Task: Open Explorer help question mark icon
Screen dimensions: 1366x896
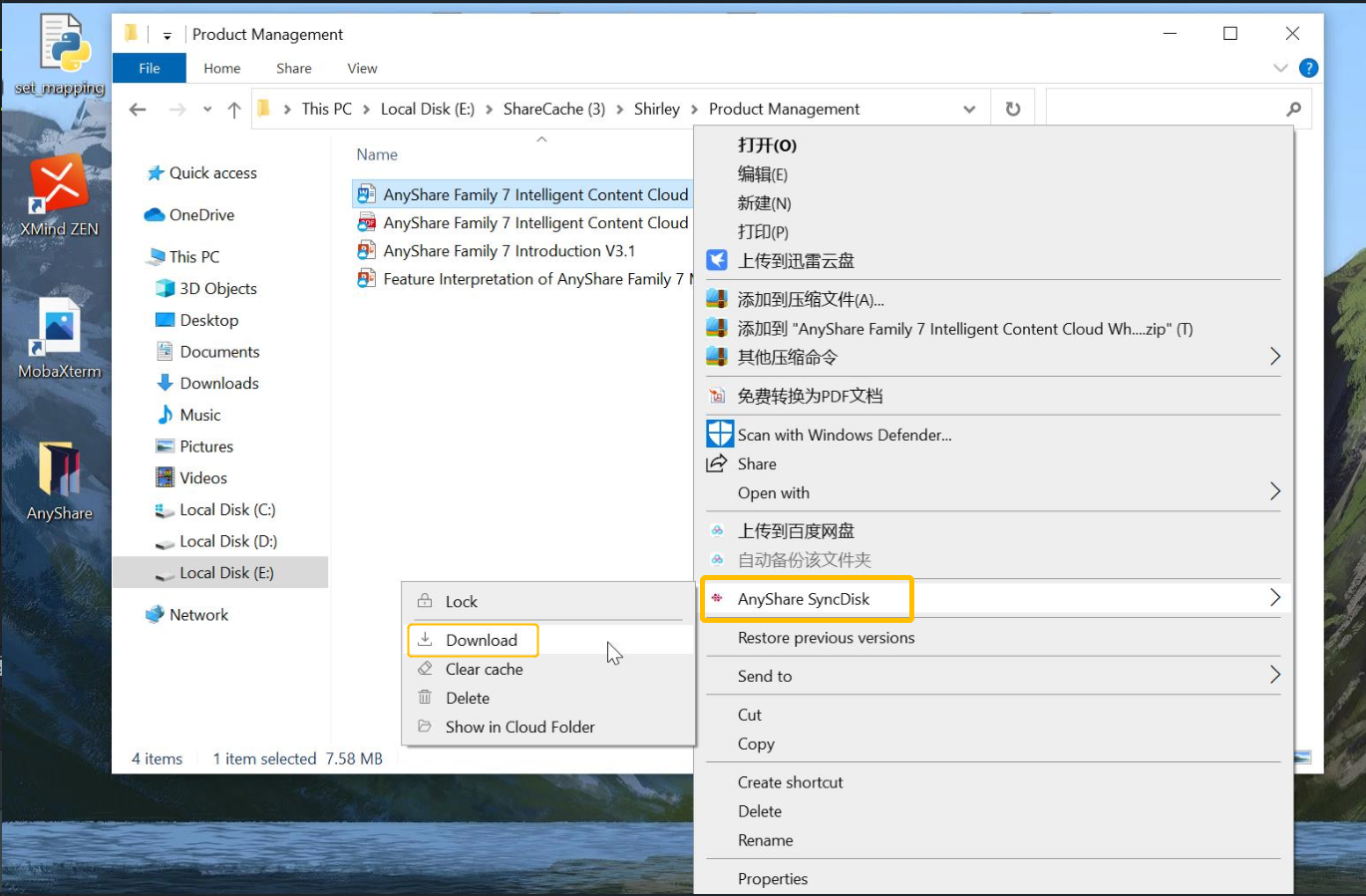Action: (x=1309, y=68)
